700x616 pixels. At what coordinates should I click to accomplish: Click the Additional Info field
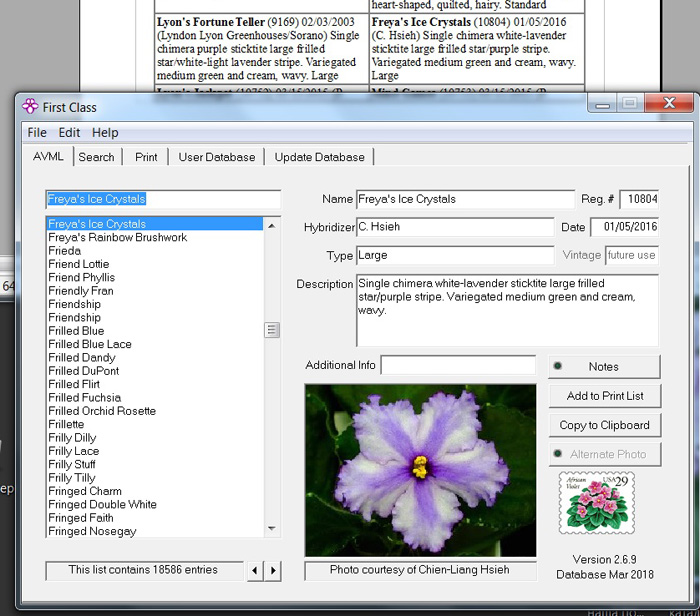click(x=458, y=365)
